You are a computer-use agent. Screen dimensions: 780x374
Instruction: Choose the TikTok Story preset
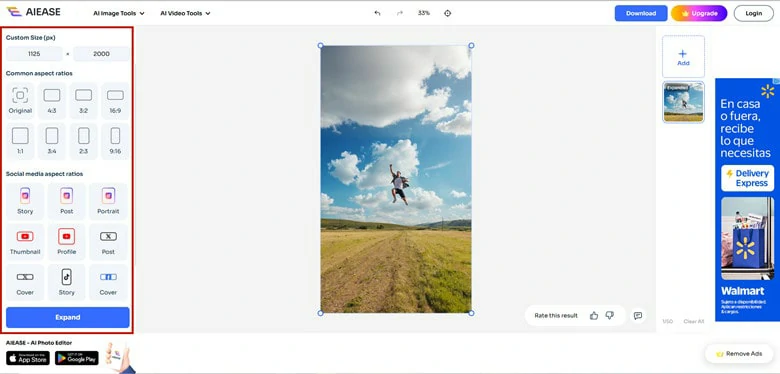tap(67, 282)
